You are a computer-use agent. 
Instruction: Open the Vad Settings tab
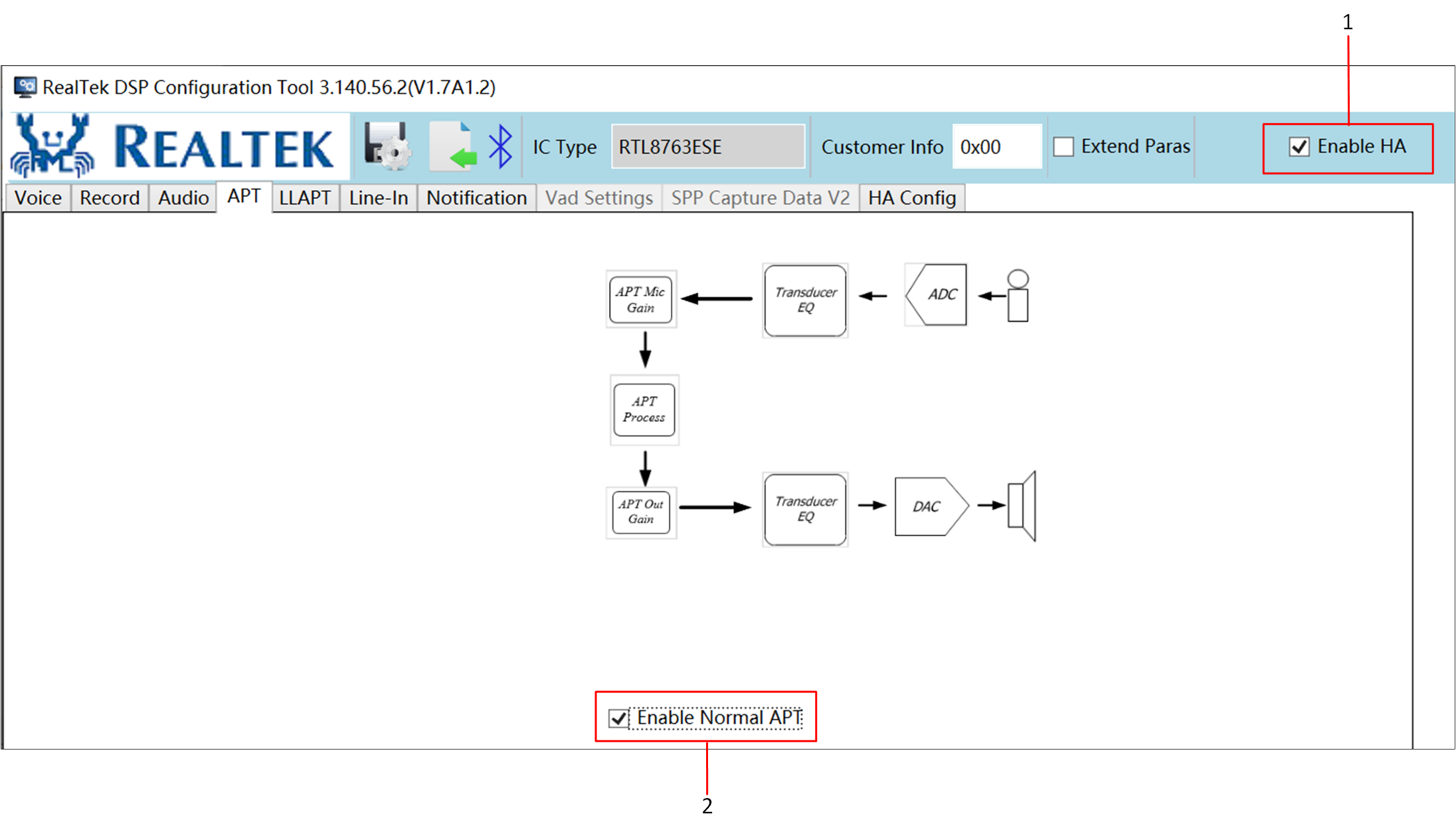599,198
